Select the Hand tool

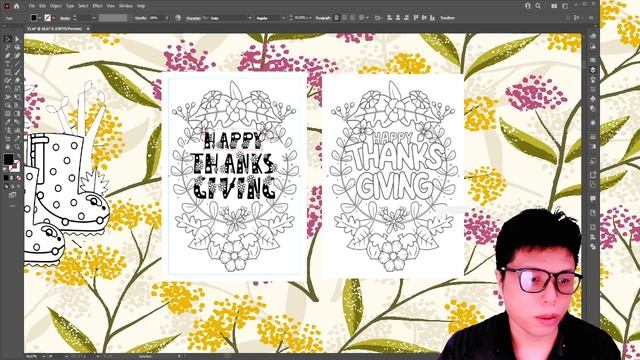pos(7,147)
